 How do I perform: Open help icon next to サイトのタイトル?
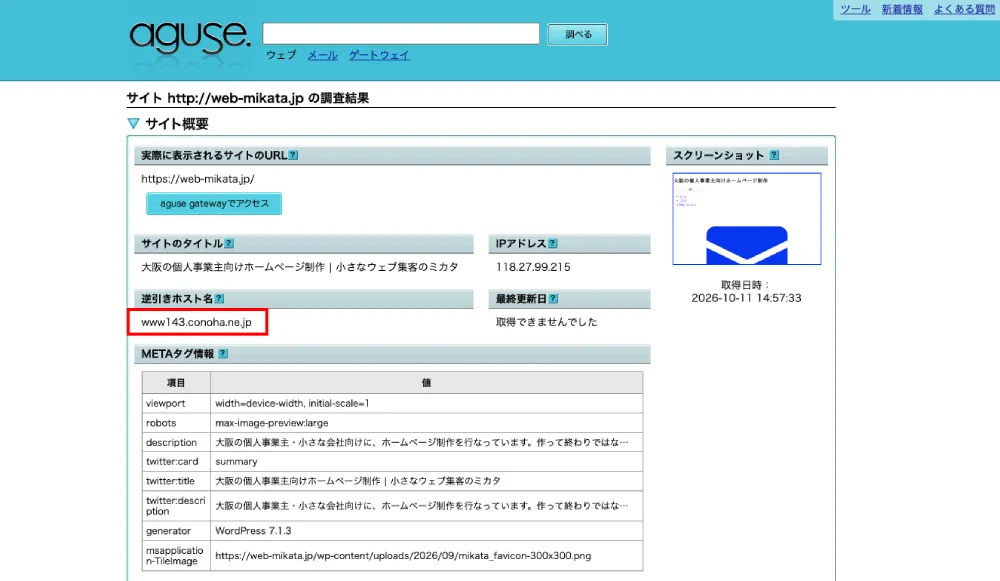[230, 244]
